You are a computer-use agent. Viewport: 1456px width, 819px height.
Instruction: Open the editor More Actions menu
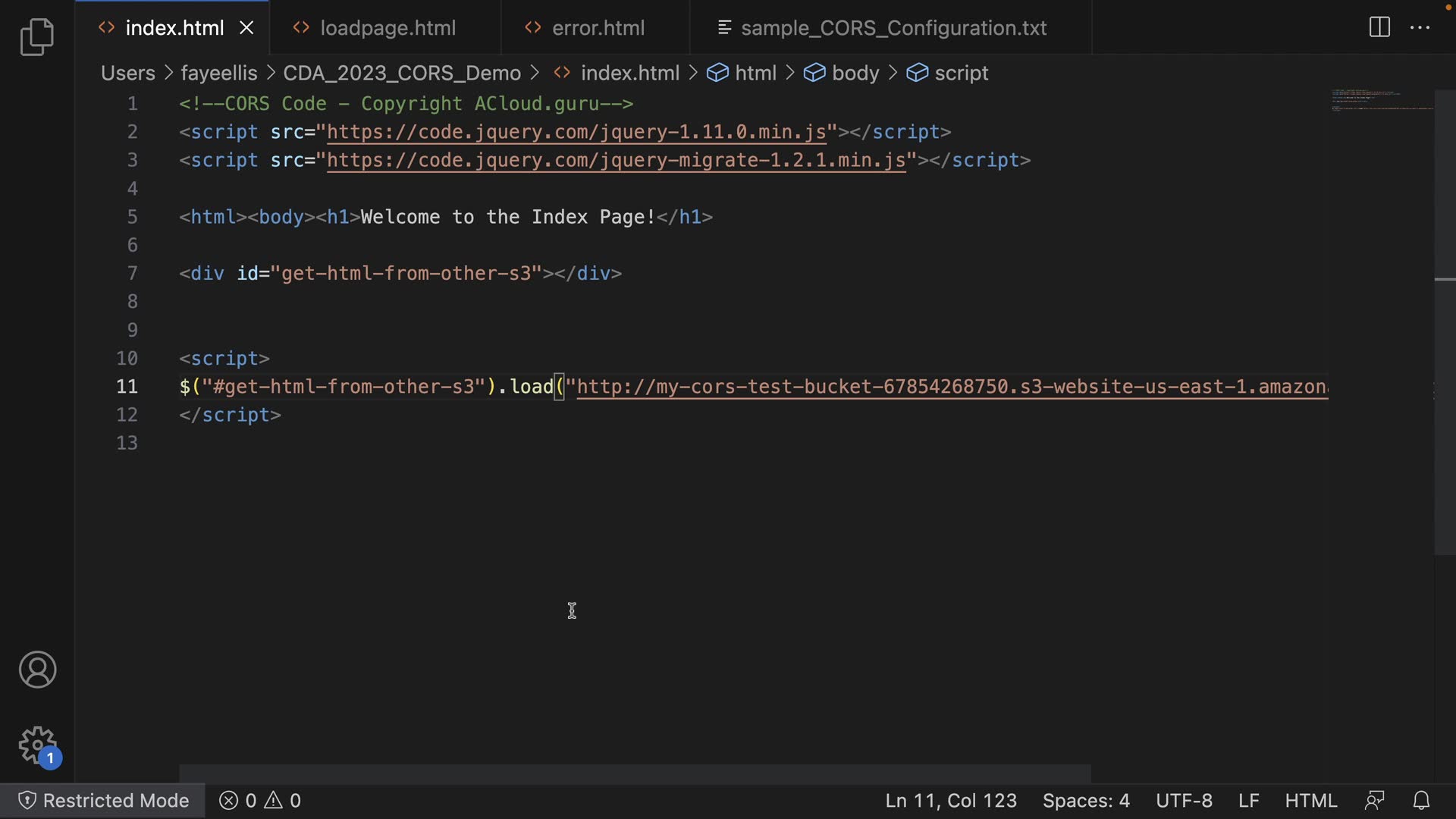point(1420,28)
